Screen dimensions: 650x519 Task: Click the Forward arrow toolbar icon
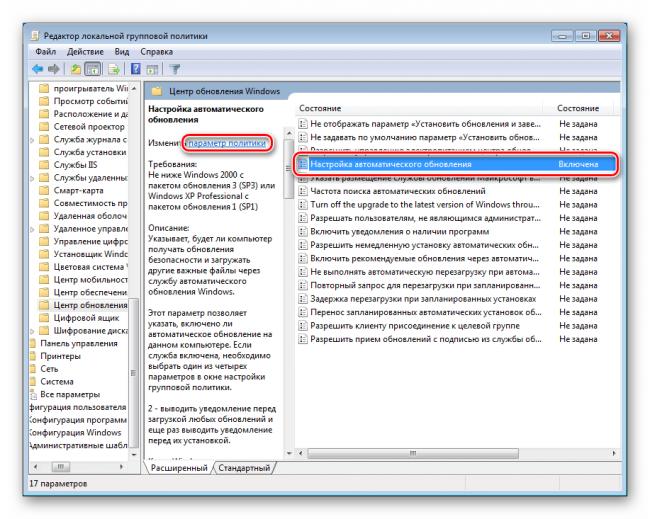tap(54, 69)
